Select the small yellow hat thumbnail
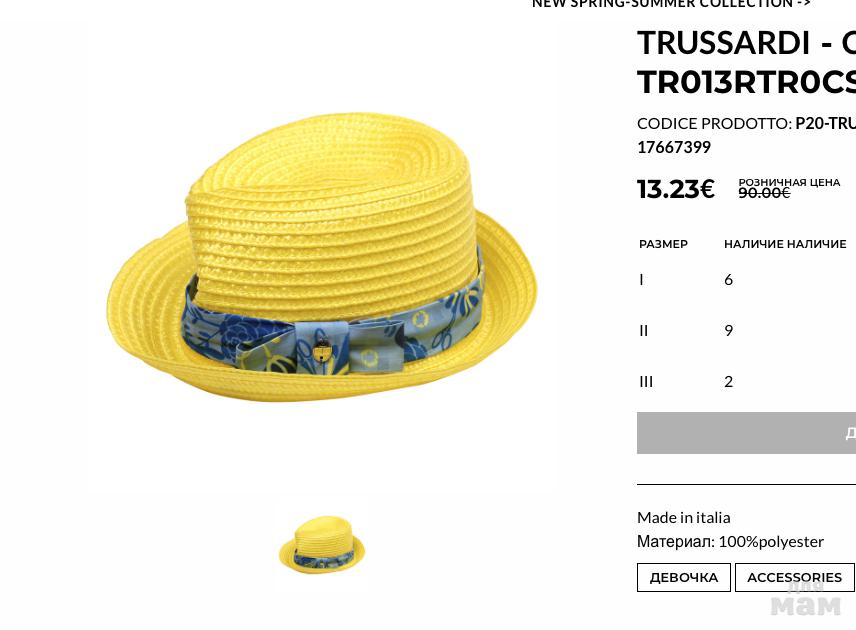The height and width of the screenshot is (630, 856). coord(322,544)
